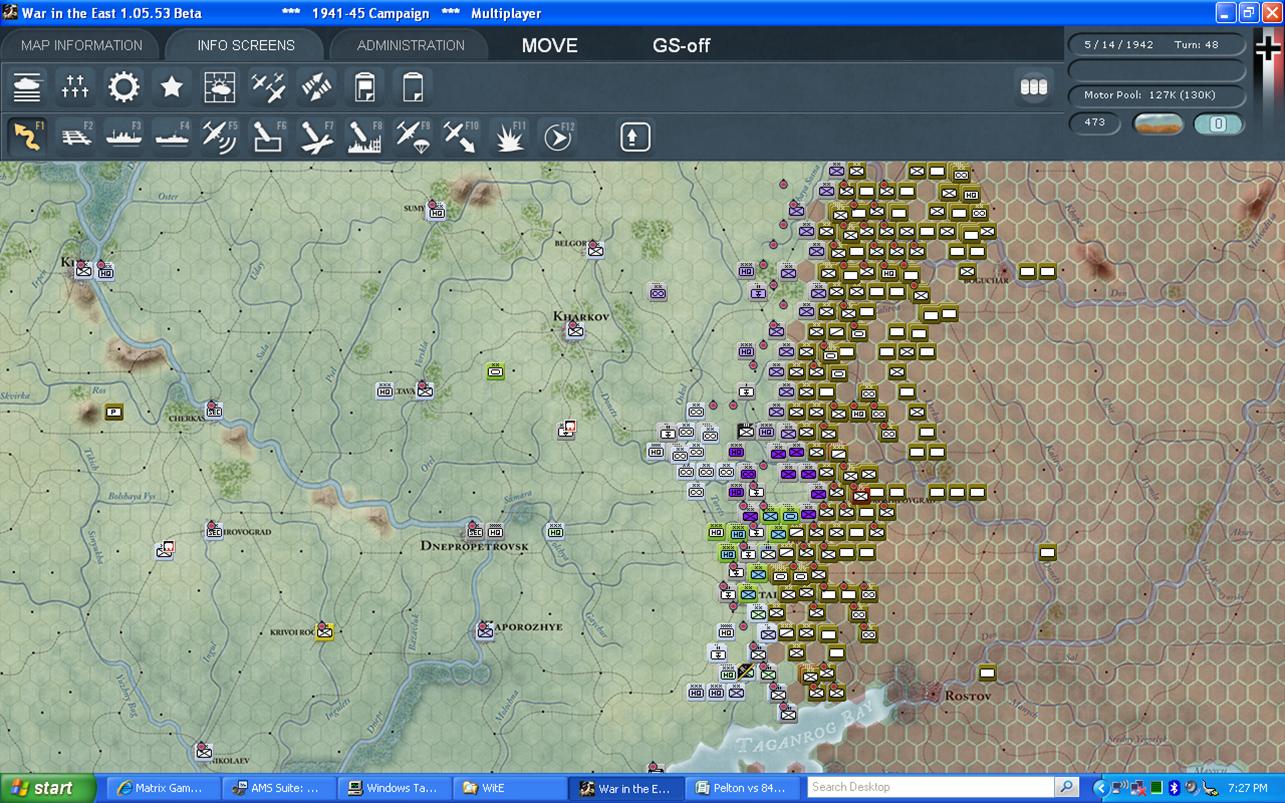Activate the F2 rail movement mode
The image size is (1285, 803).
pyautogui.click(x=76, y=136)
